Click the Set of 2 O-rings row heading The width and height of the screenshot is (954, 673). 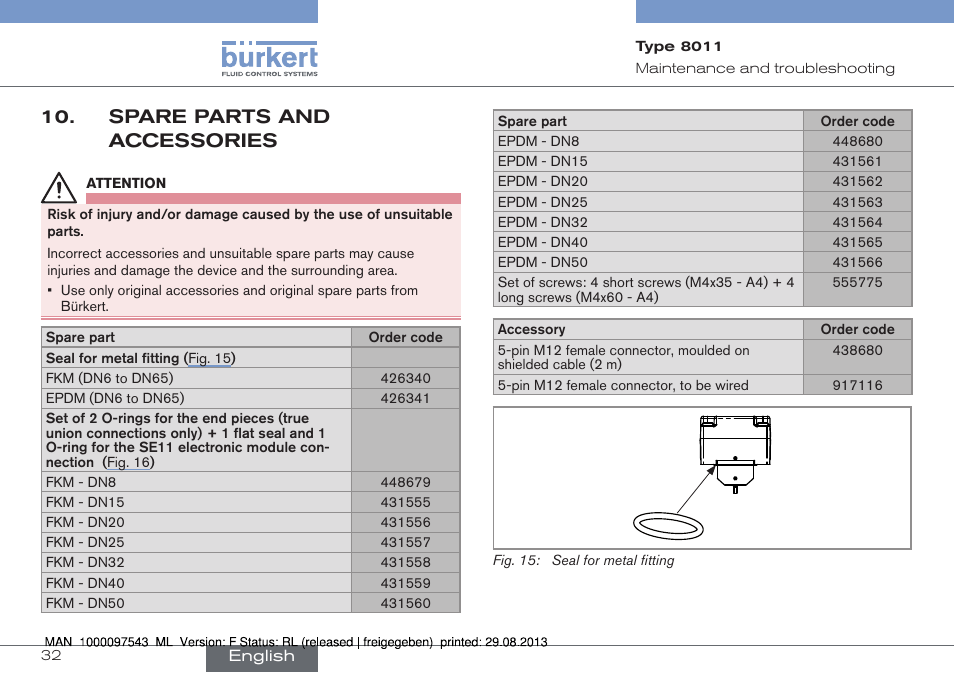pos(187,440)
